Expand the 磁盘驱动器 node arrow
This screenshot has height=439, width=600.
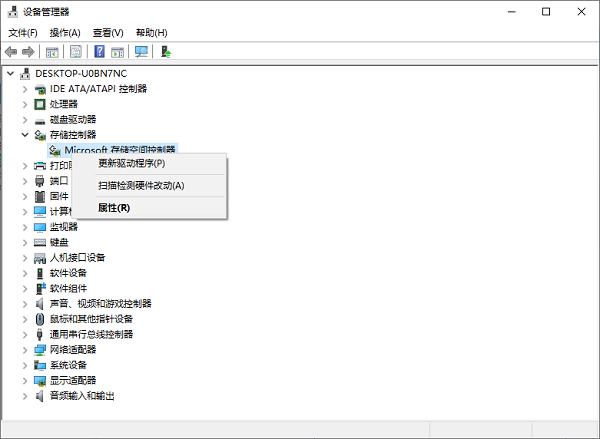[25, 120]
